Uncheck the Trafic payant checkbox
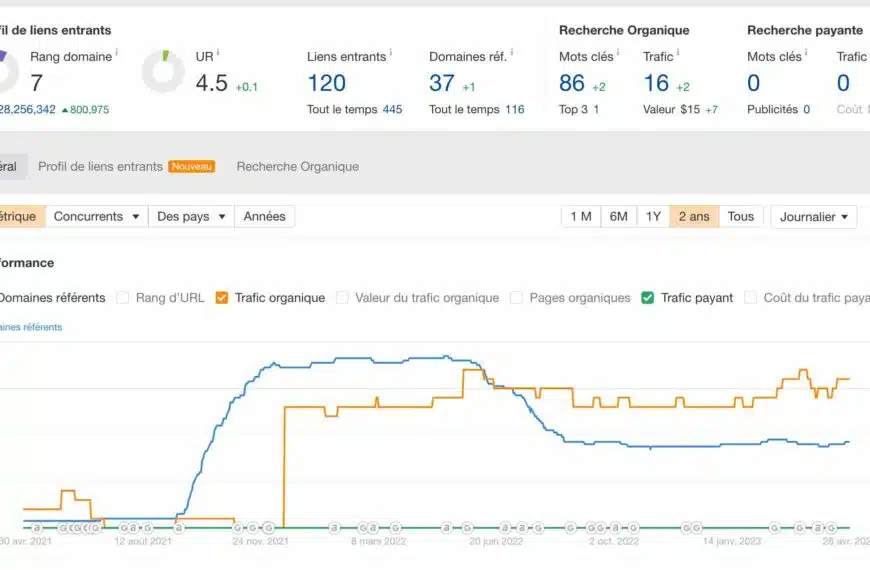 [x=648, y=298]
